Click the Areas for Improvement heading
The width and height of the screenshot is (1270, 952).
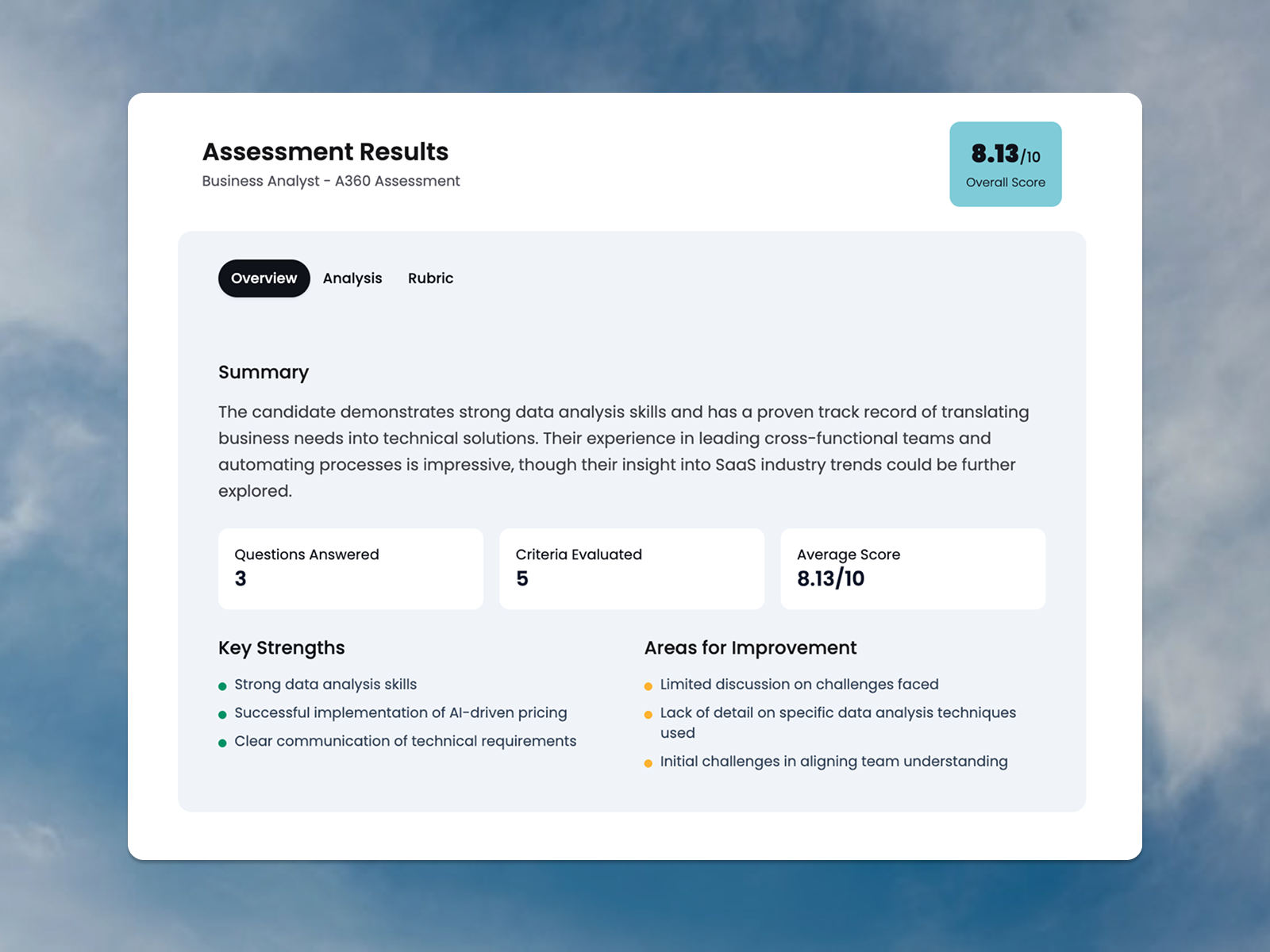[750, 647]
